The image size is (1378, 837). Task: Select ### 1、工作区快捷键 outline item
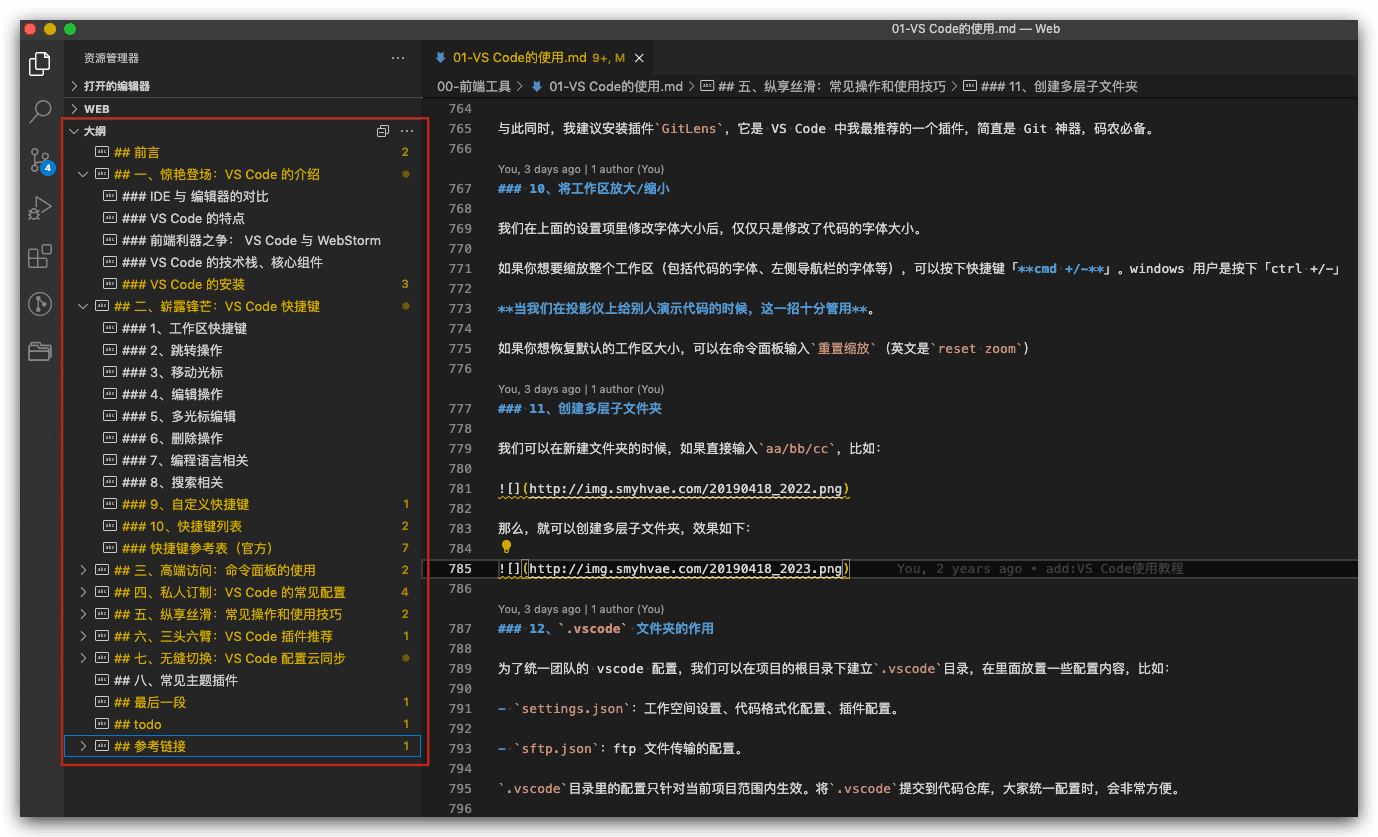pos(242,328)
